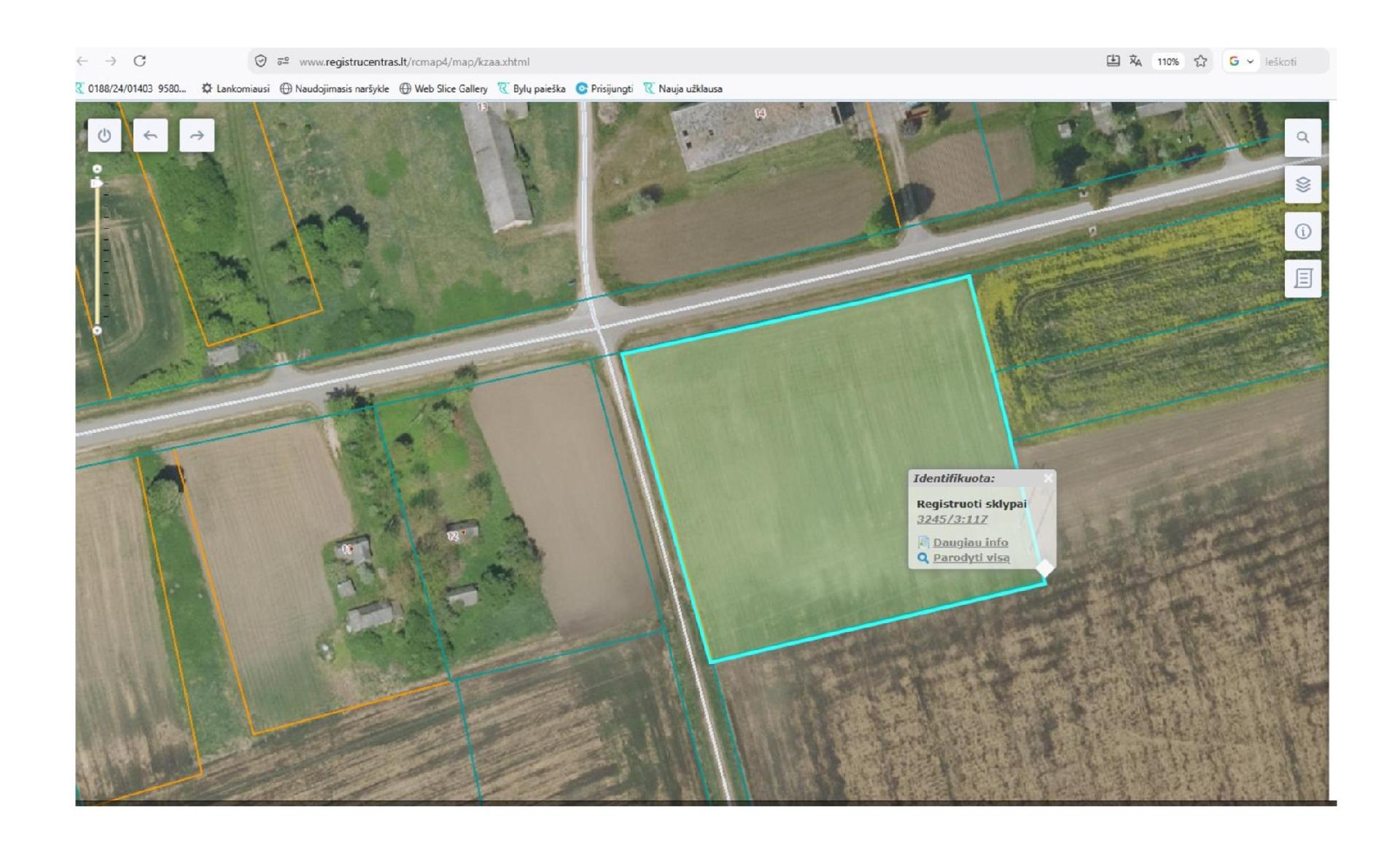Open the map search magnifier tool
This screenshot has height=852, width=1400.
pos(1302,138)
